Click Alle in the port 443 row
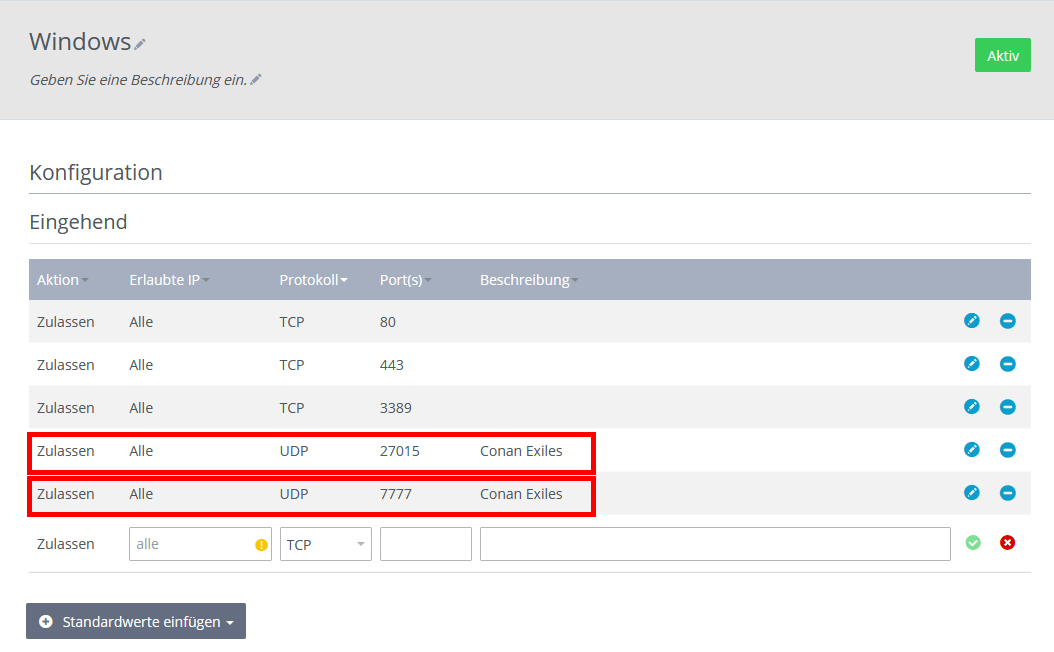The image size is (1054, 652). [x=141, y=365]
